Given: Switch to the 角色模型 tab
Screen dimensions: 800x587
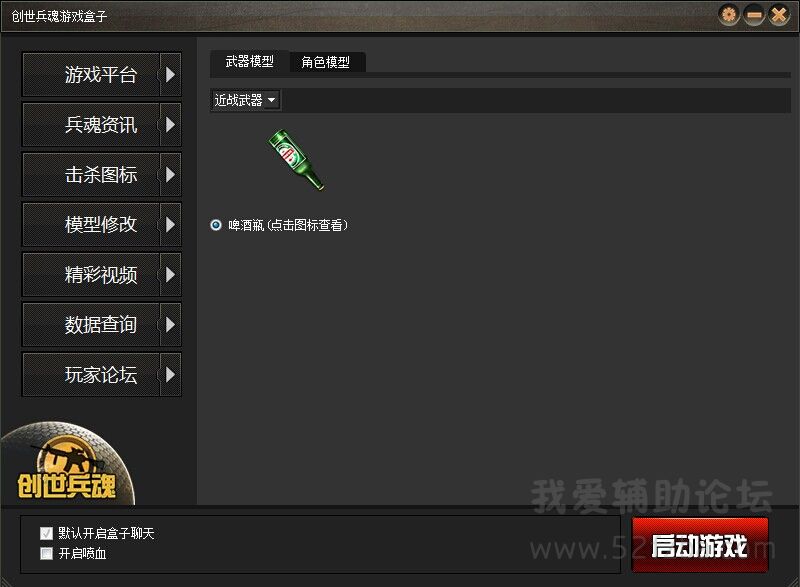Looking at the screenshot, I should tap(327, 62).
